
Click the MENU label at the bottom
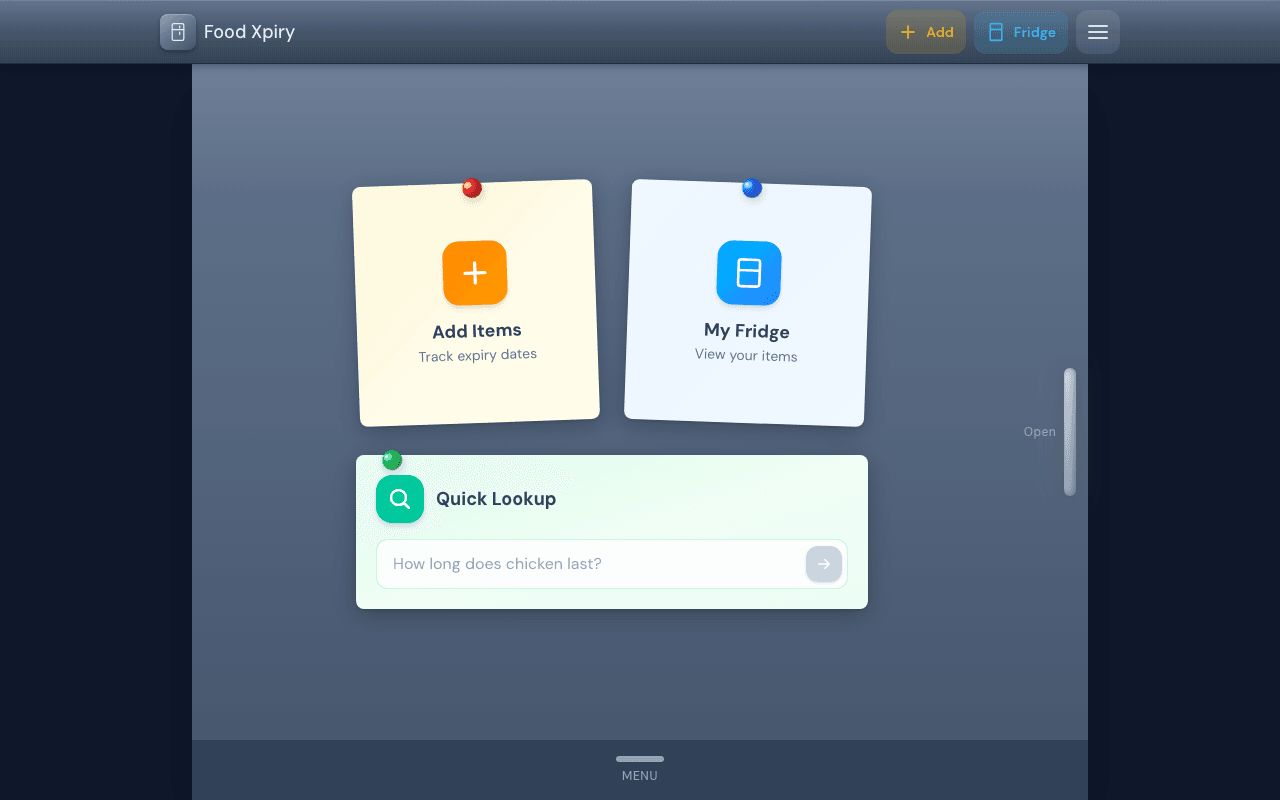(x=640, y=776)
